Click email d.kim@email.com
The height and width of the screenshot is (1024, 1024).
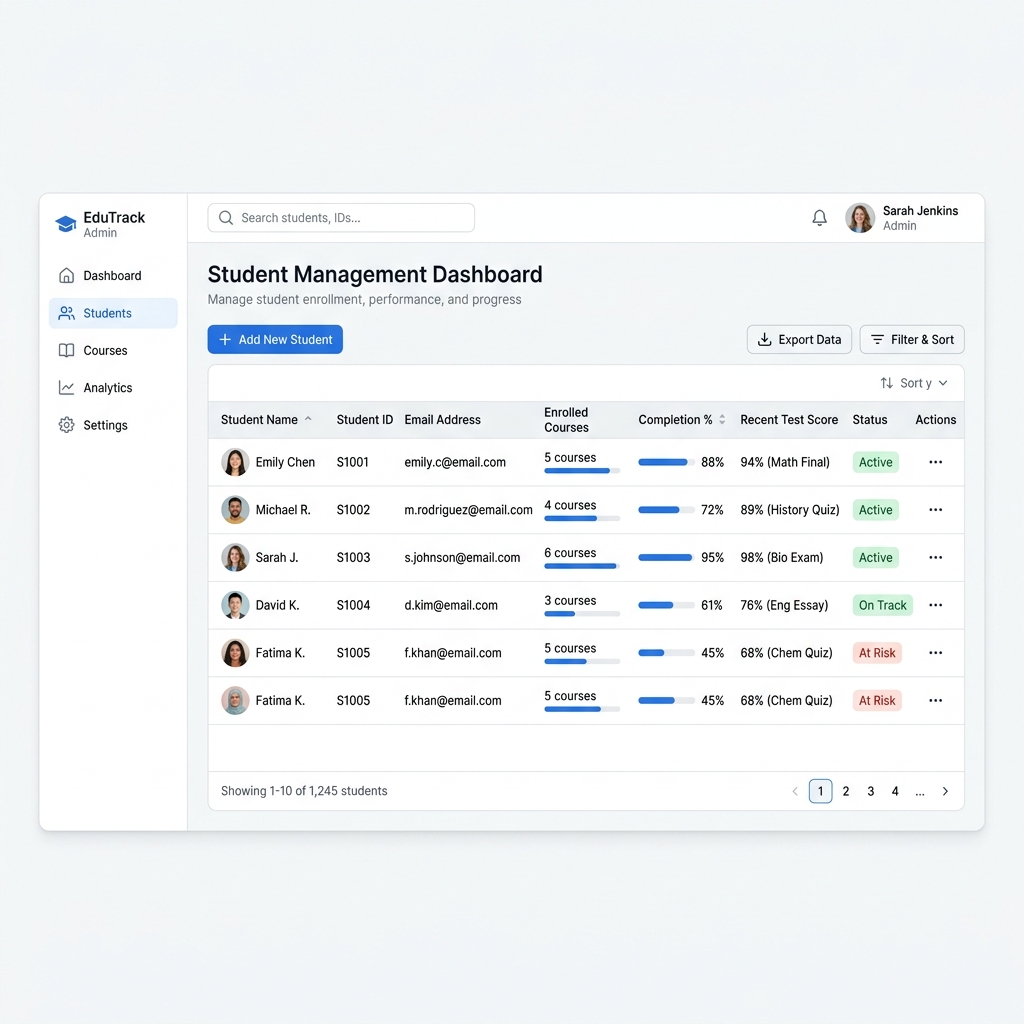click(451, 605)
